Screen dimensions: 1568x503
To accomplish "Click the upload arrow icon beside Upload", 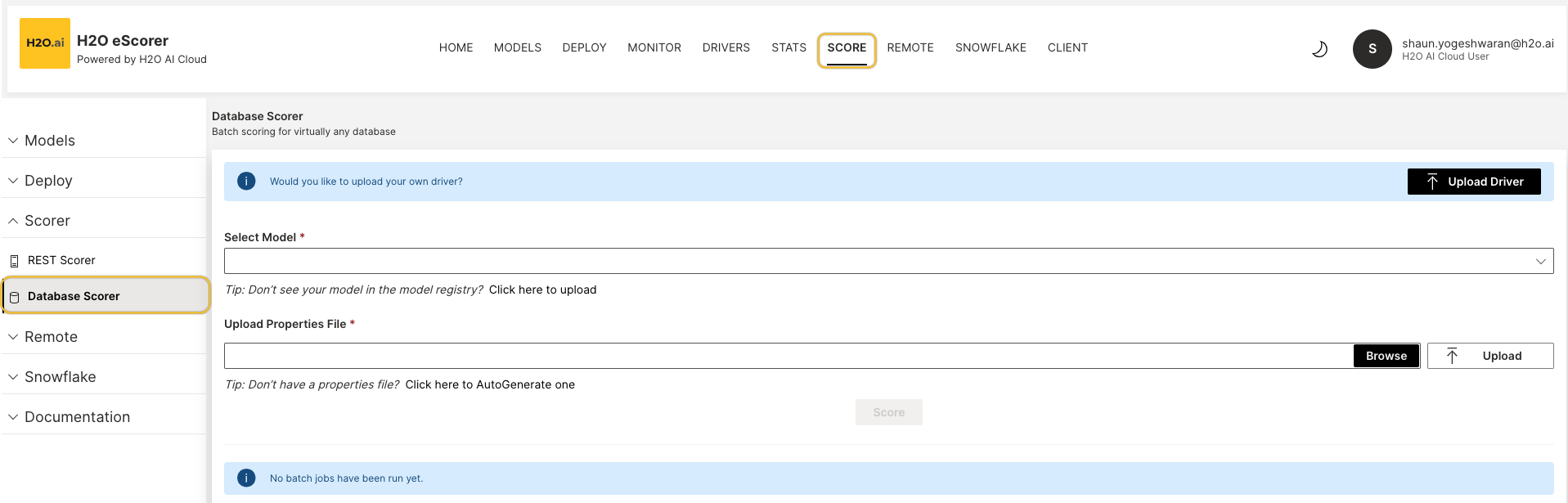I will (1452, 356).
